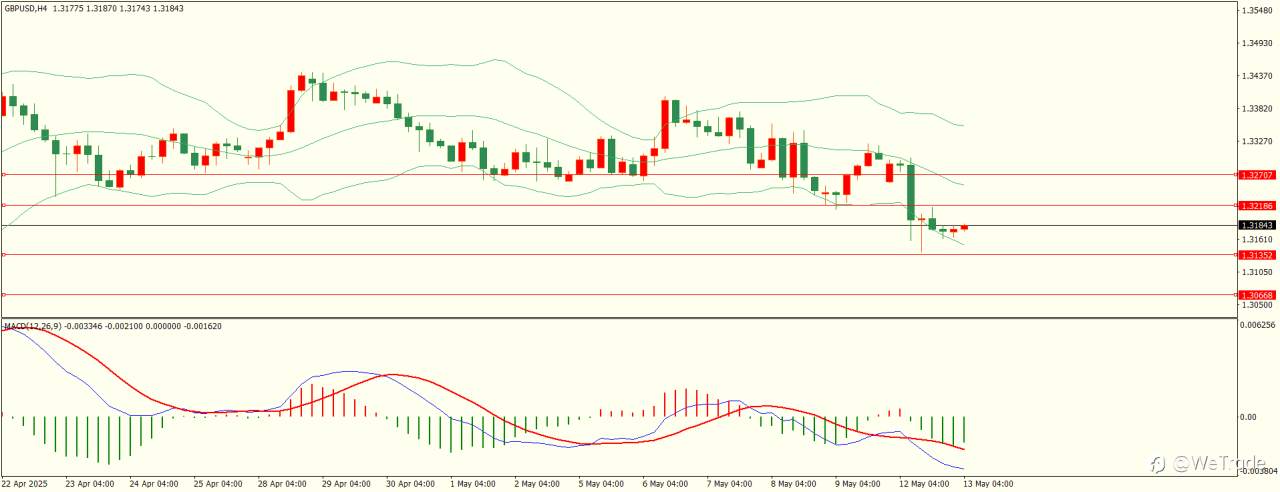Click the 0.006256 MACD scale value

pos(1258,325)
